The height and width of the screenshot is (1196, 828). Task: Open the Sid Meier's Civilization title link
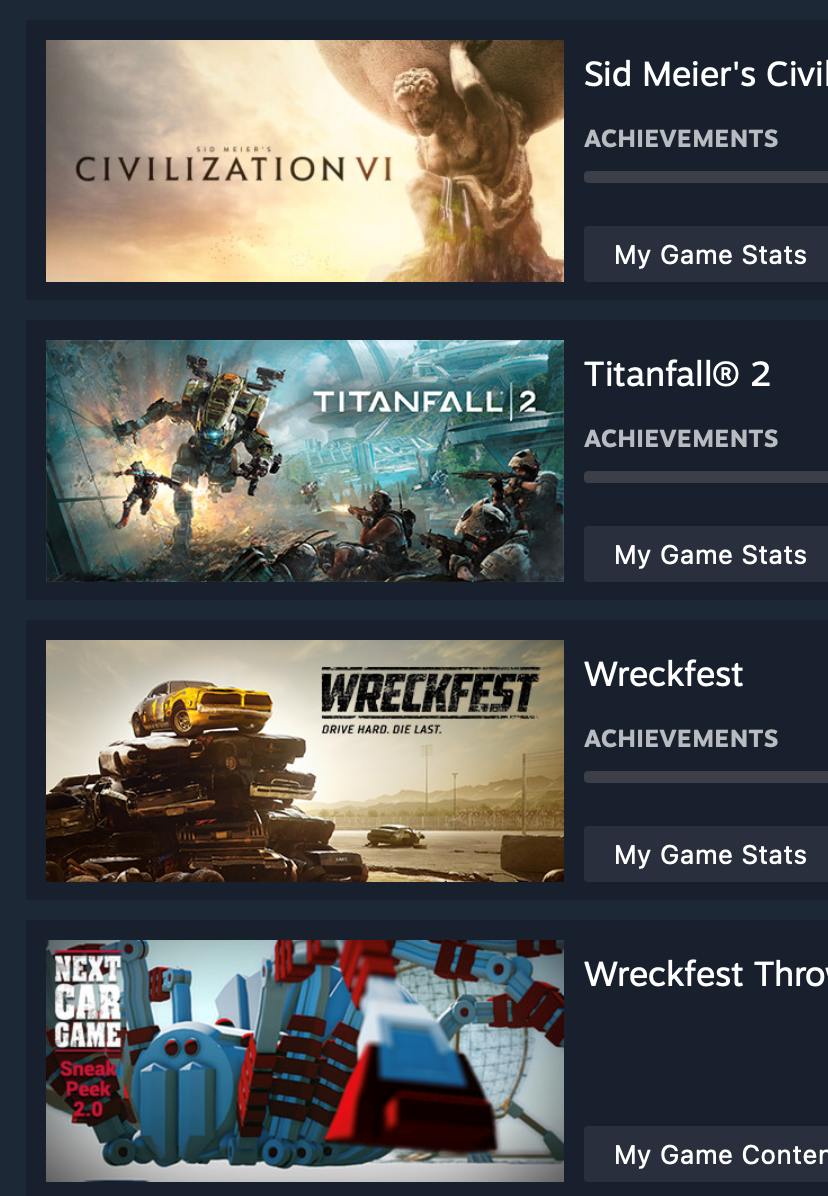tap(706, 74)
